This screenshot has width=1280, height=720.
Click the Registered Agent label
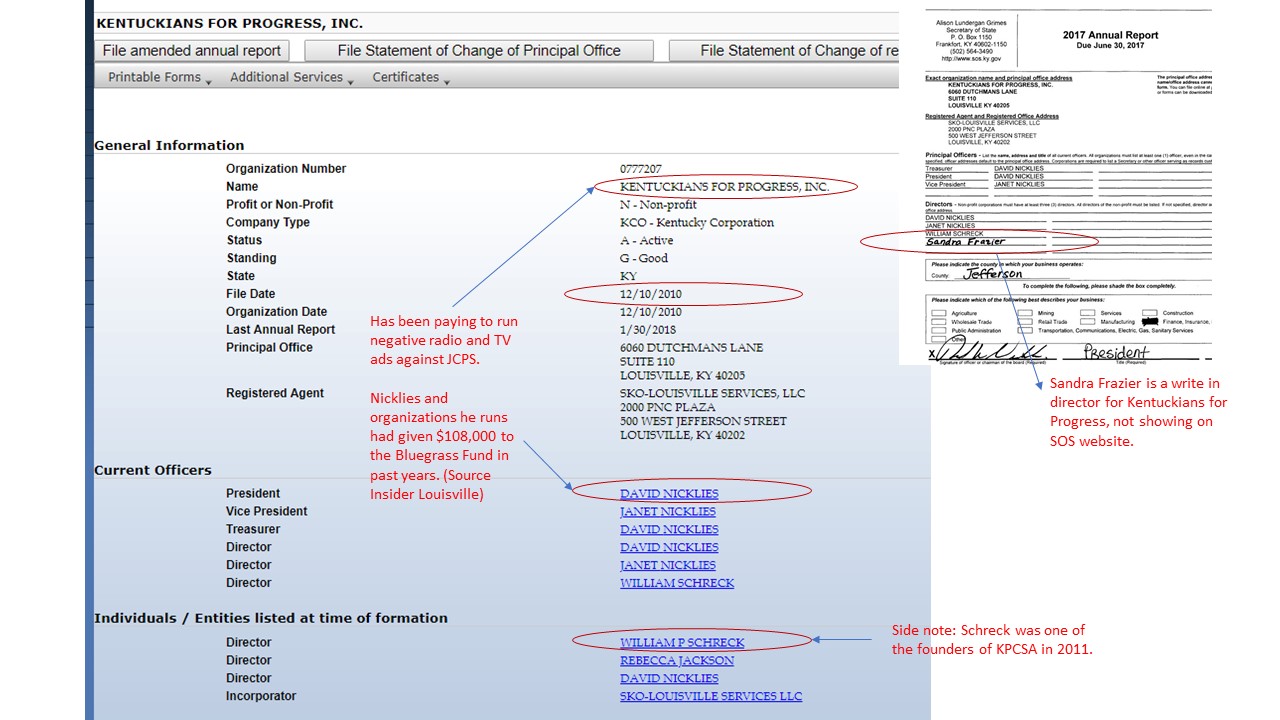click(275, 394)
